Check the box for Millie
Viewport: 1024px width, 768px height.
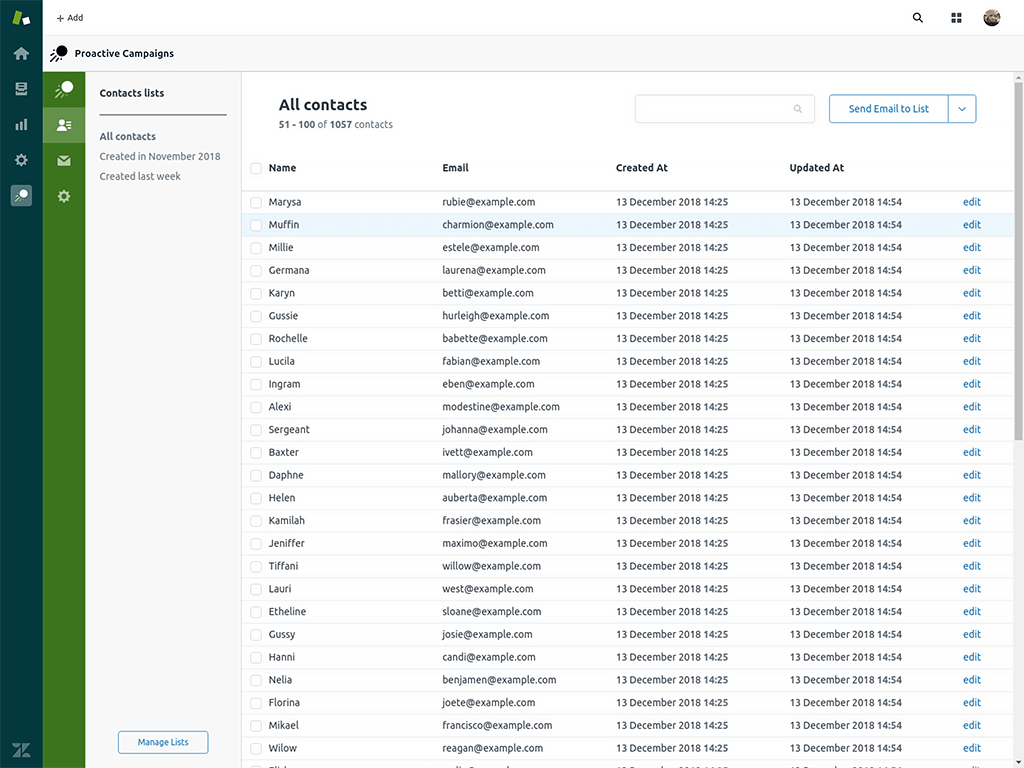256,248
